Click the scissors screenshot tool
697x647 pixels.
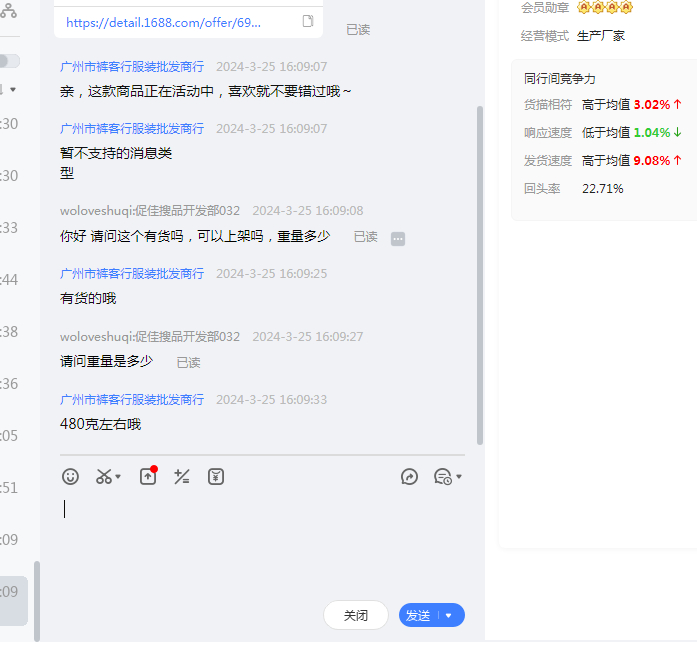click(x=104, y=477)
